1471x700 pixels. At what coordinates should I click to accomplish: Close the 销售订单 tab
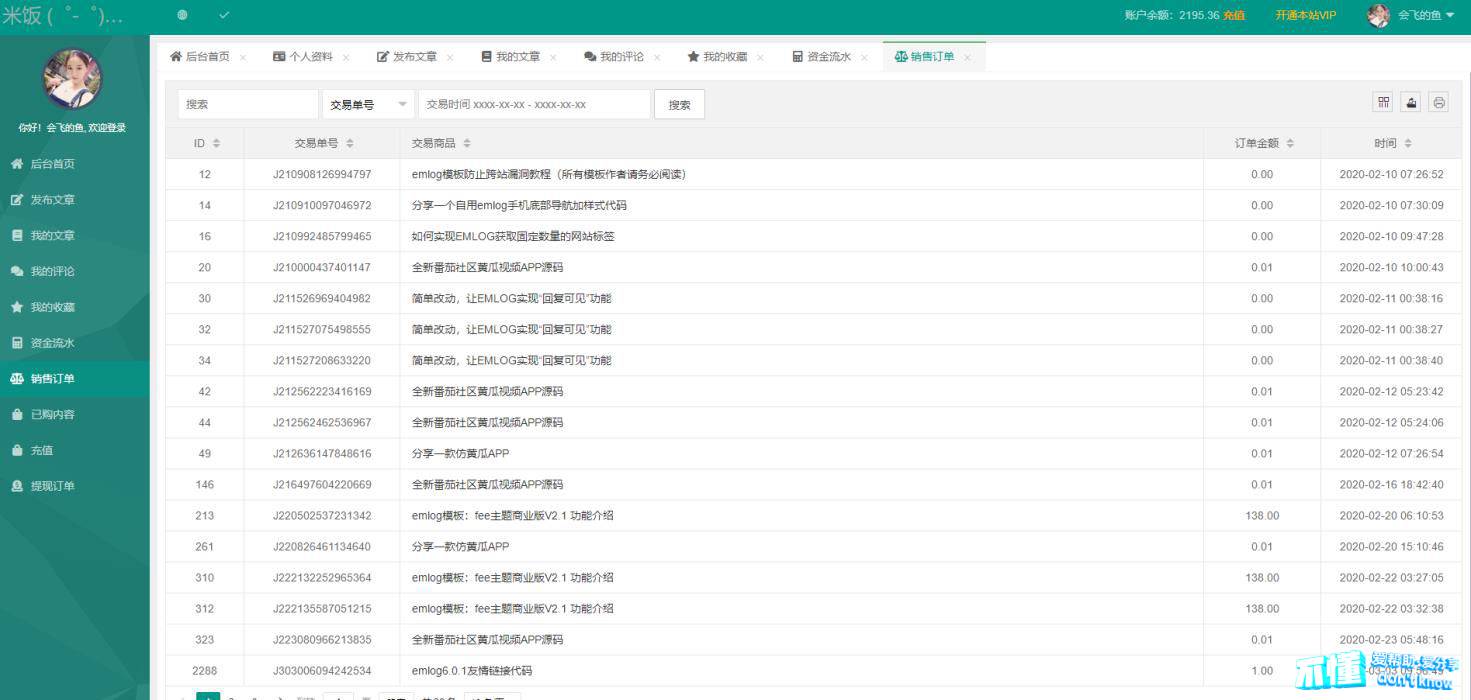point(967,58)
